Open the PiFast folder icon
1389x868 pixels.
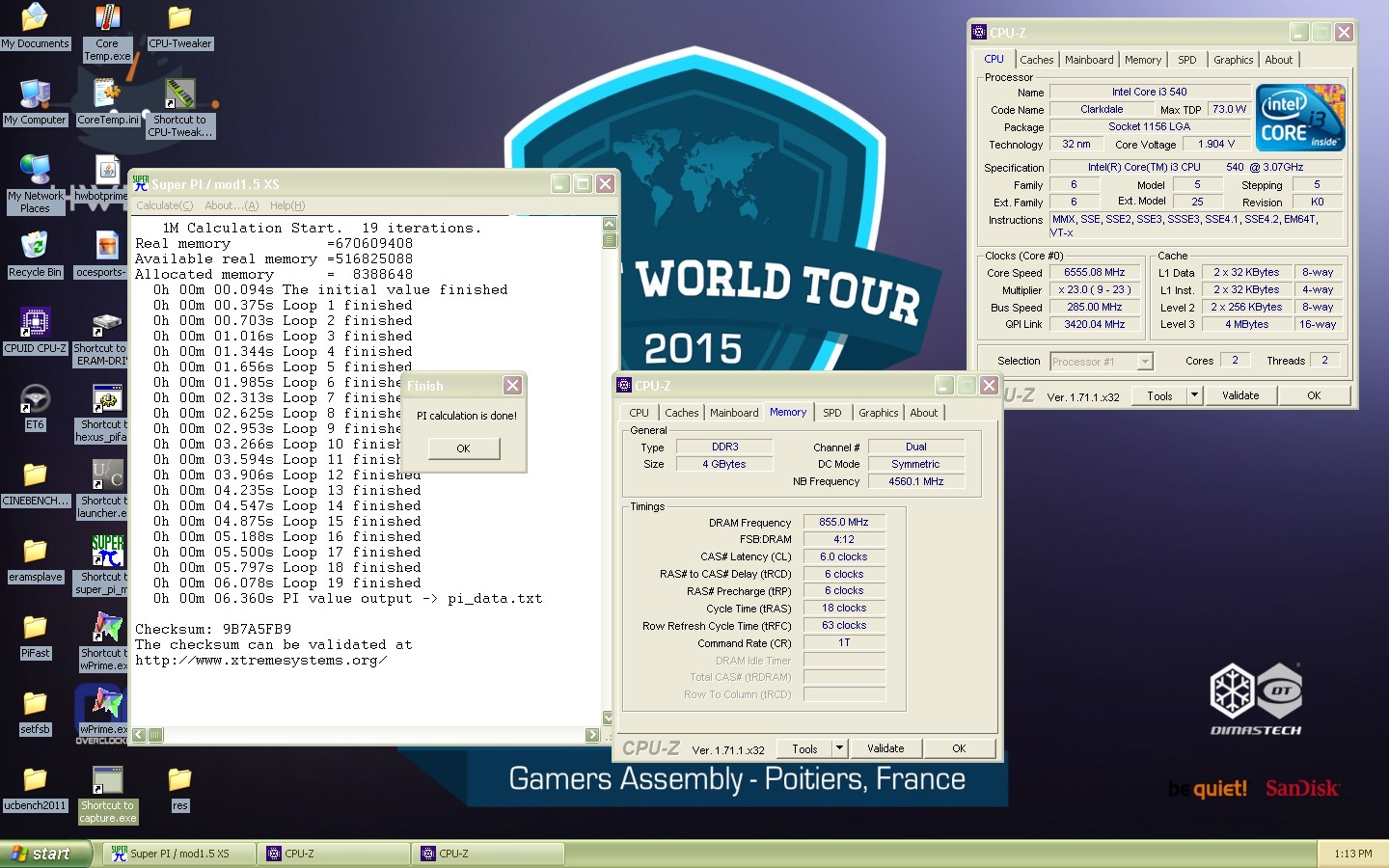pos(35,636)
